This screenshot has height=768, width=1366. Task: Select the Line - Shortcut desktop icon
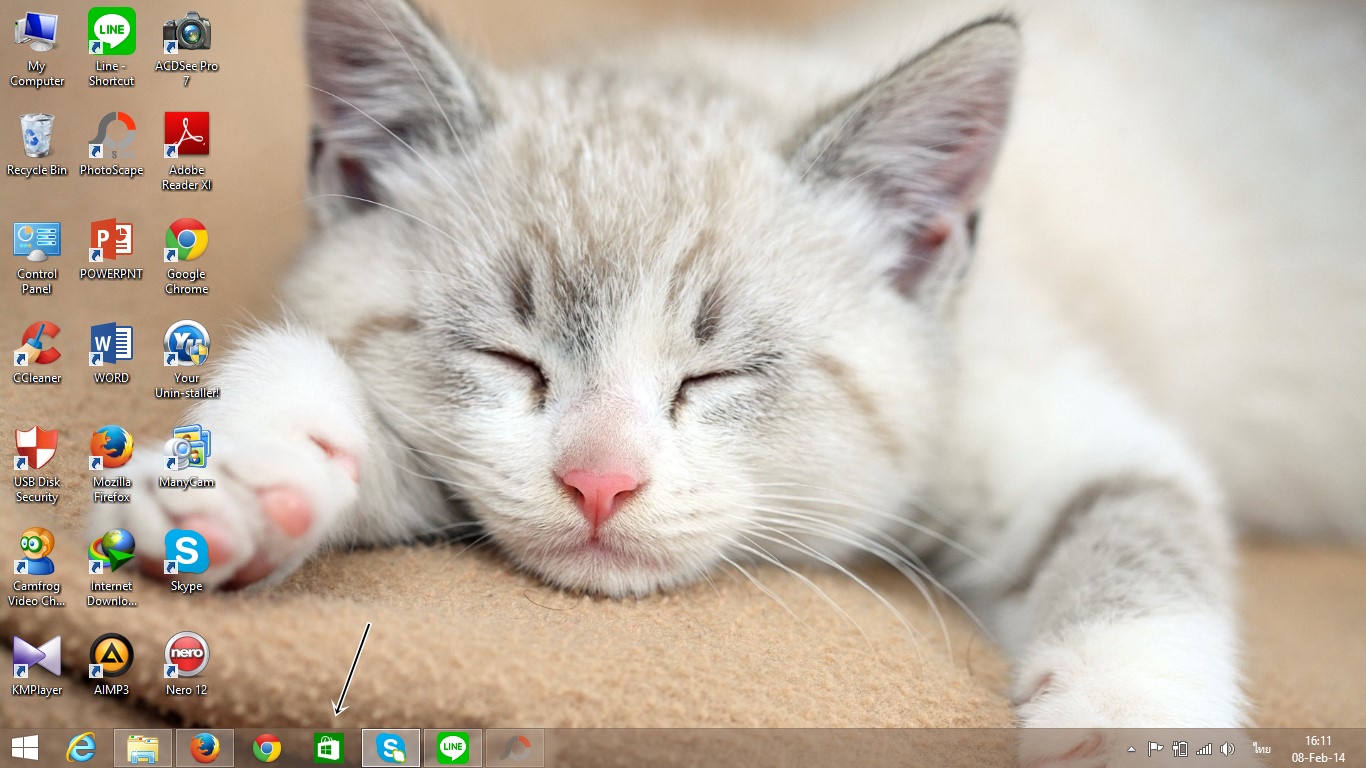(x=111, y=48)
